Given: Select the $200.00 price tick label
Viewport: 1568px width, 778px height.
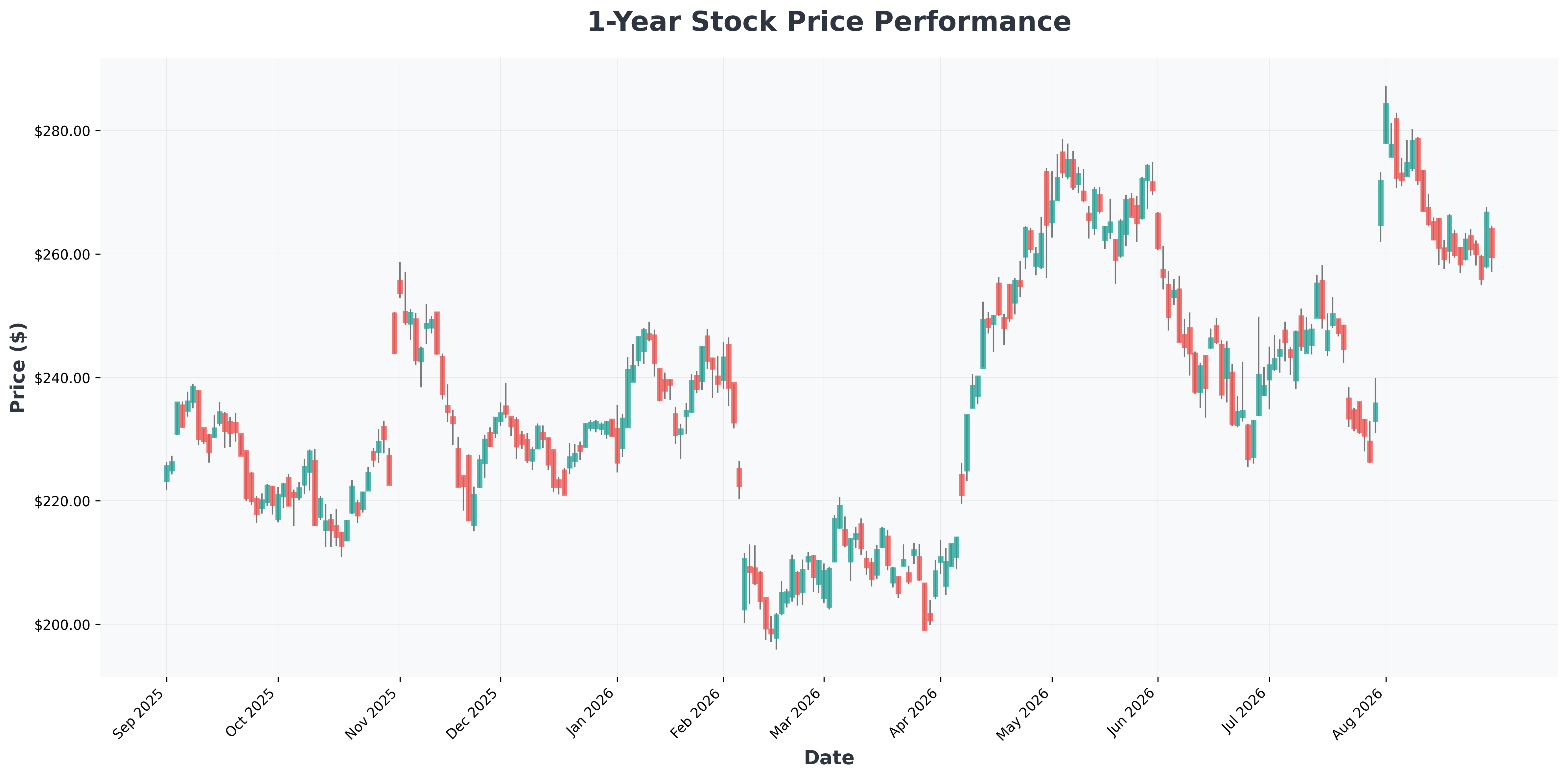Looking at the screenshot, I should [62, 625].
